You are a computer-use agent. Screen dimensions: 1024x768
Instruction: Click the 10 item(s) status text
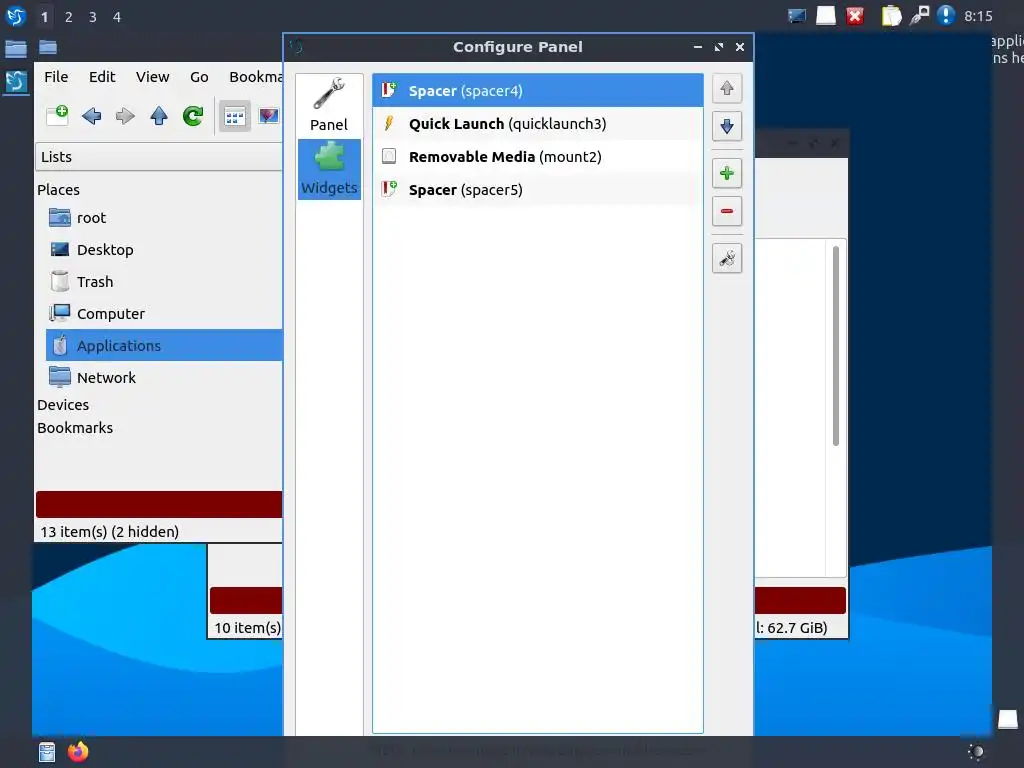[248, 628]
